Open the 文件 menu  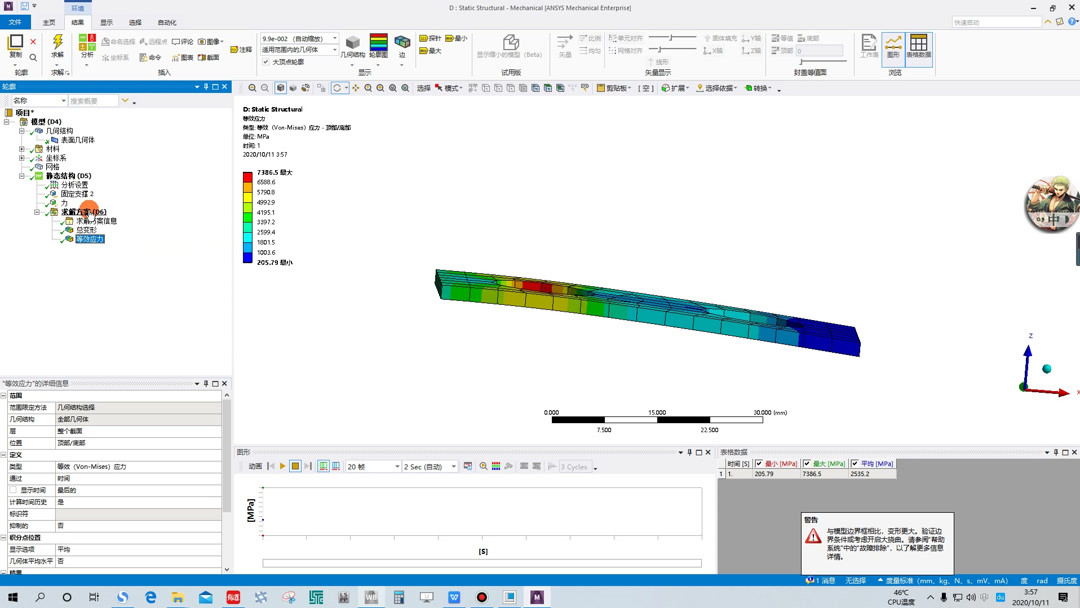click(15, 21)
